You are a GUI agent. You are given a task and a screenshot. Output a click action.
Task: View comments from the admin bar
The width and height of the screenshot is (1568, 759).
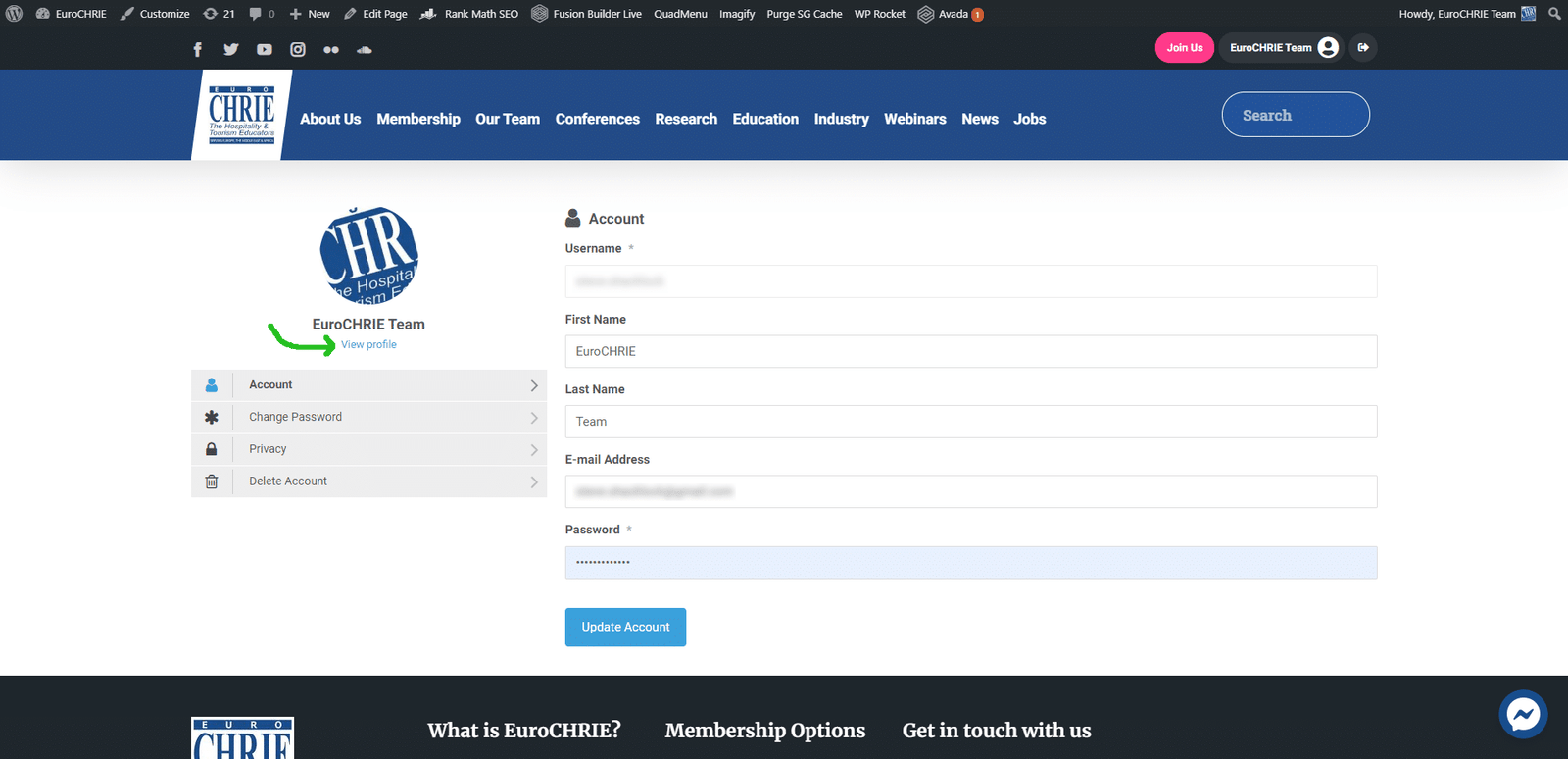262,14
